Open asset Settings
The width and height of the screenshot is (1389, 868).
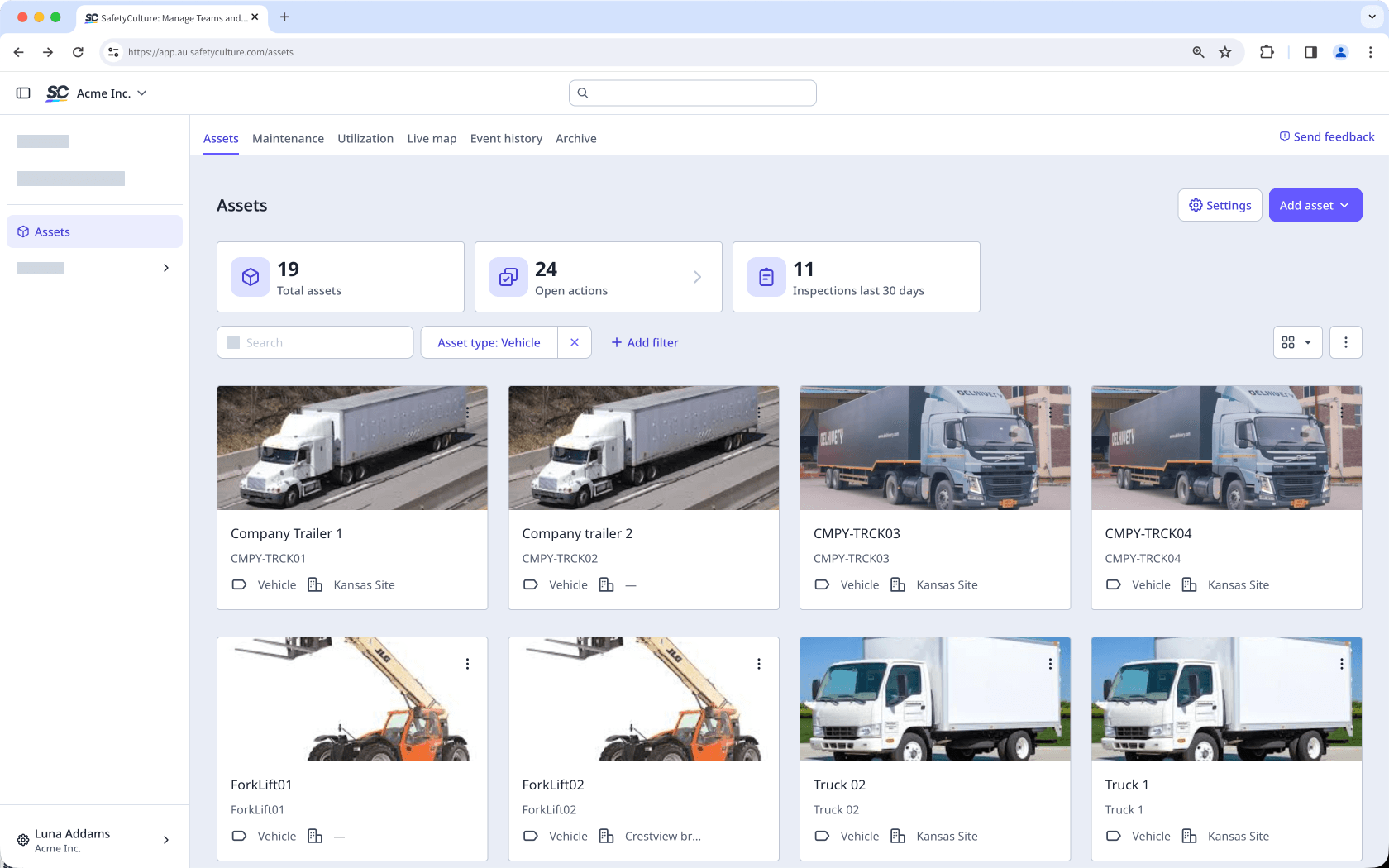(1220, 205)
